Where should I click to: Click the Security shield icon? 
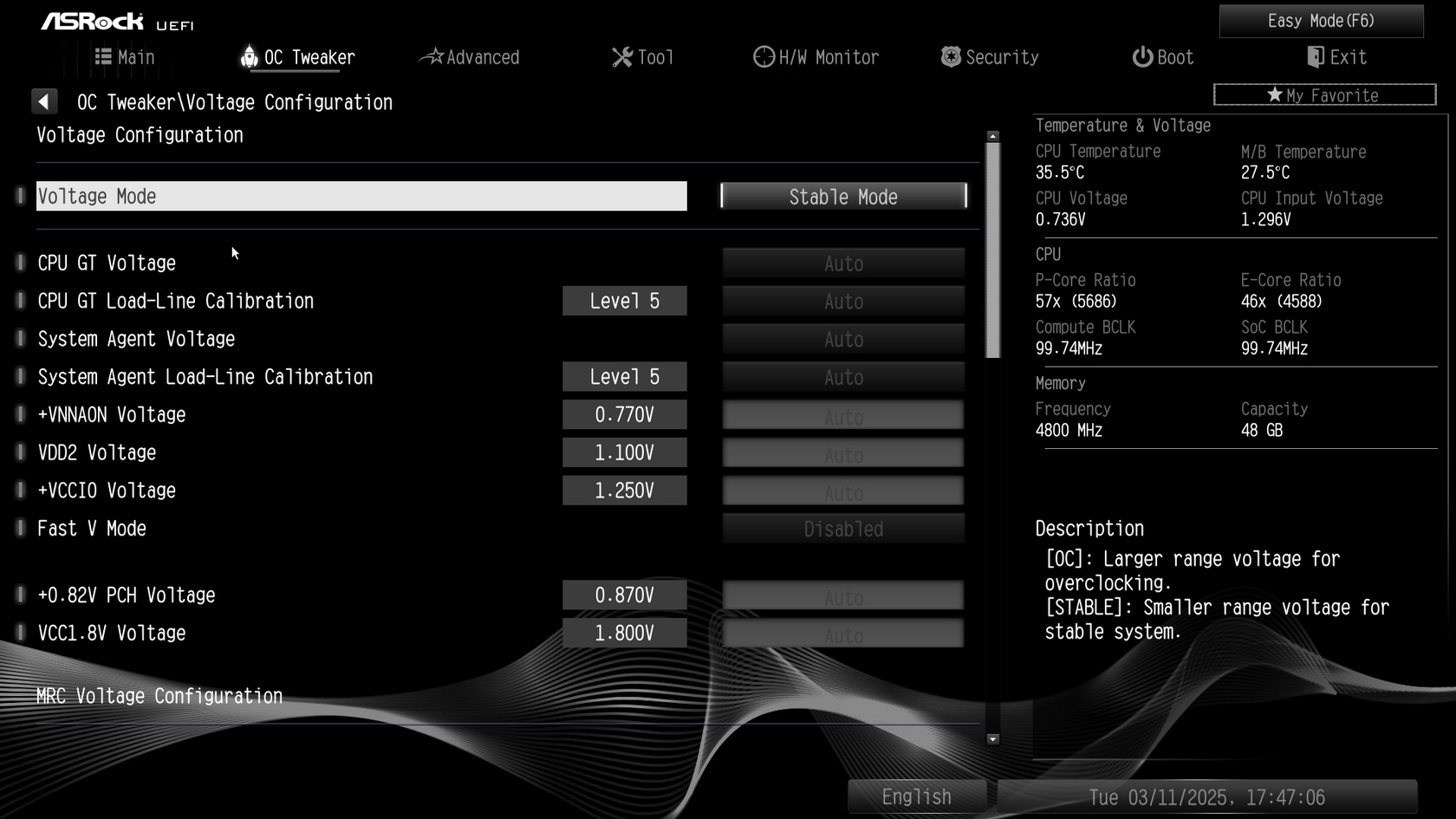click(x=951, y=56)
